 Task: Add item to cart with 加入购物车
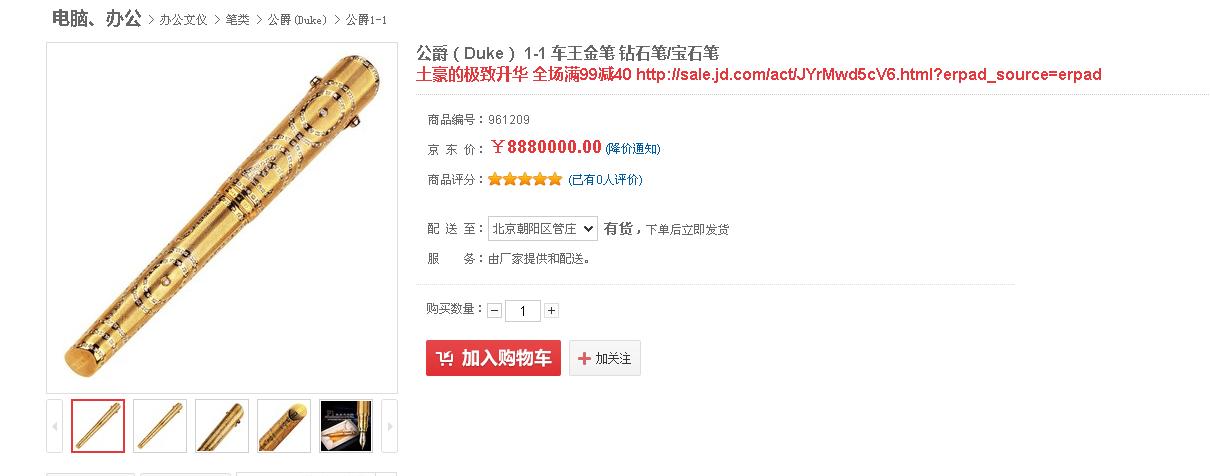coord(494,358)
